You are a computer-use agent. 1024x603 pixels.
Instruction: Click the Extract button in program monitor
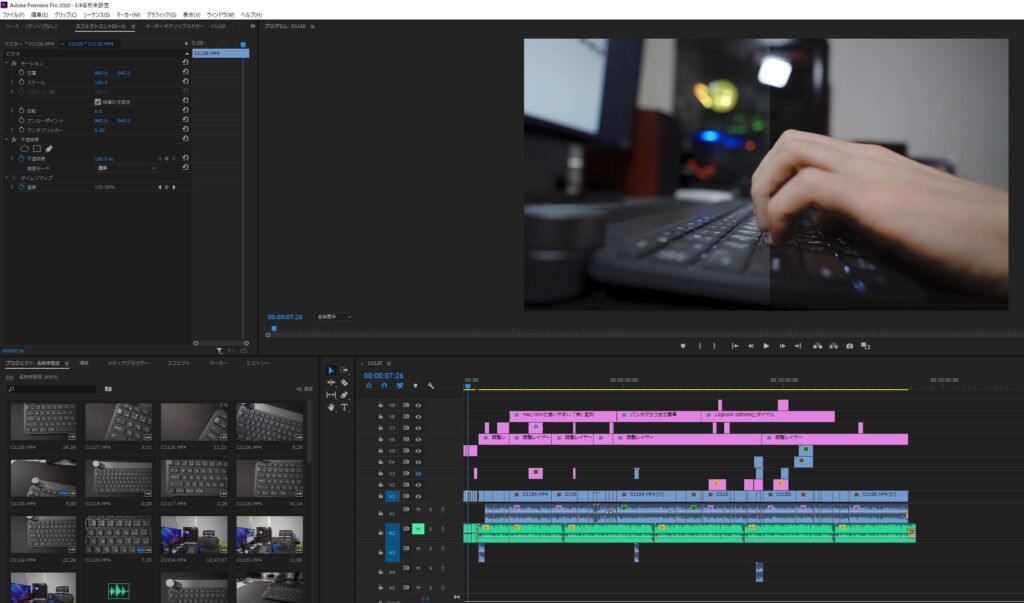click(833, 346)
